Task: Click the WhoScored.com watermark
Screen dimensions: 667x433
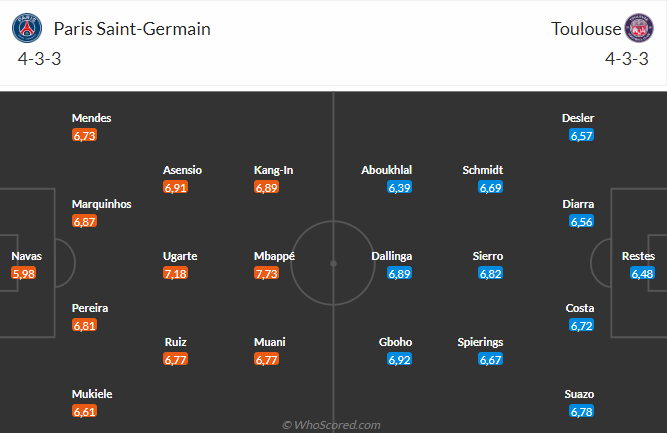Action: (331, 425)
